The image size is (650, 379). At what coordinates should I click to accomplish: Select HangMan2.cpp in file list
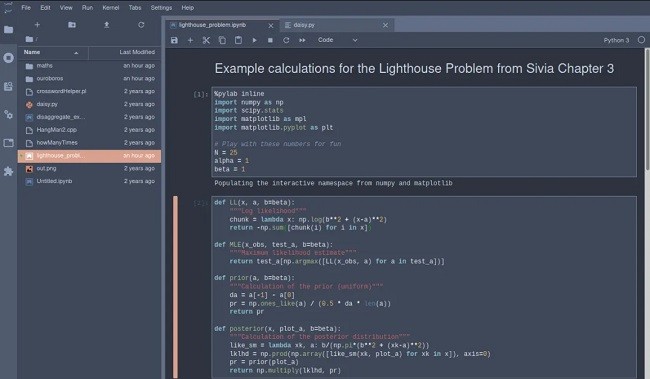pos(89,130)
